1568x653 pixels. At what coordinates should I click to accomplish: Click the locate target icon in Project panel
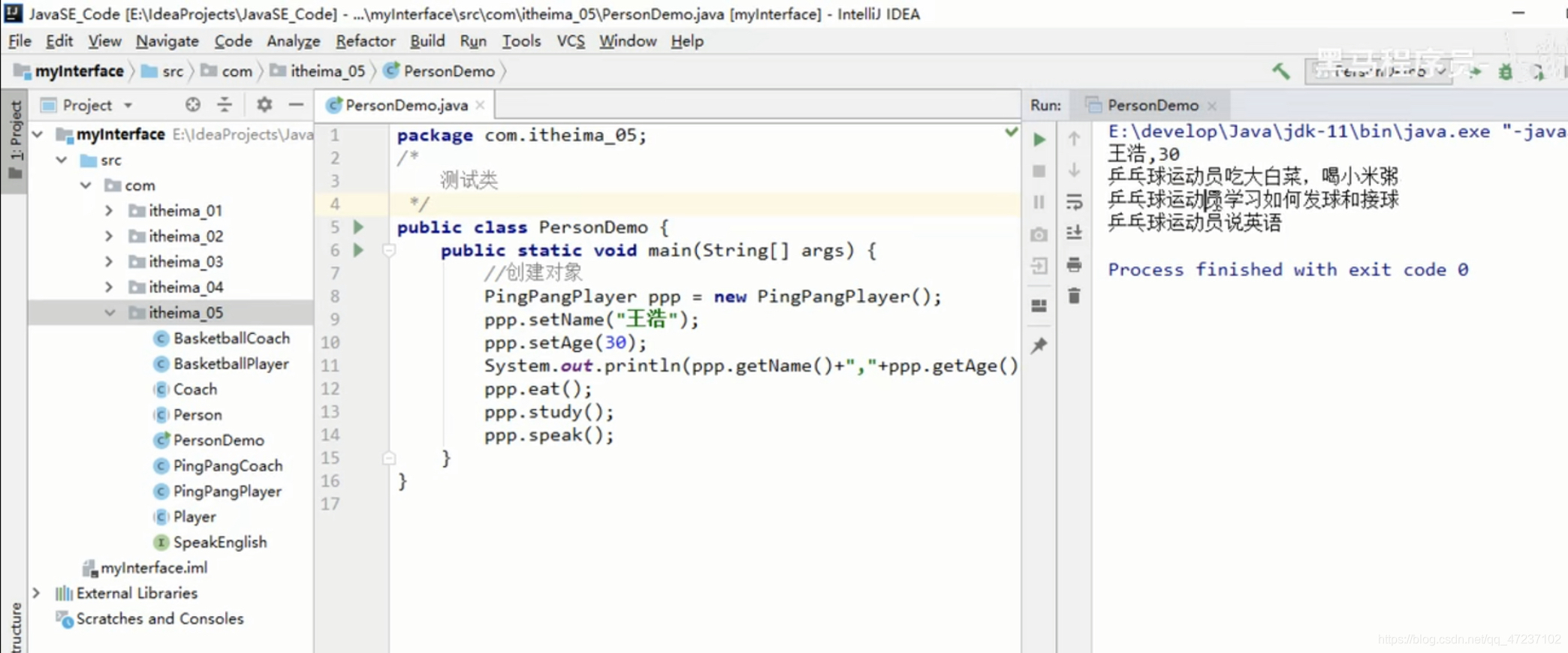click(193, 104)
